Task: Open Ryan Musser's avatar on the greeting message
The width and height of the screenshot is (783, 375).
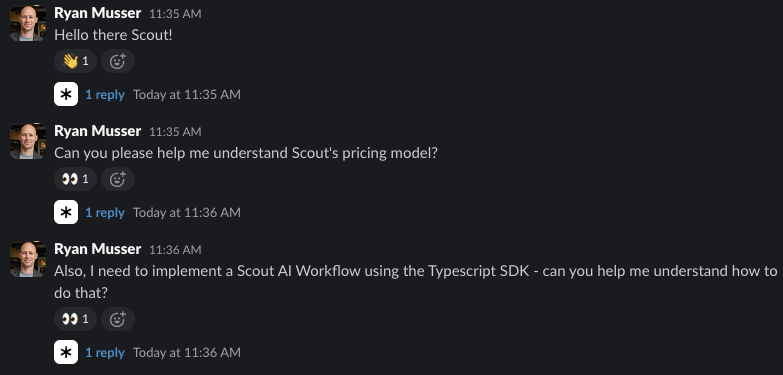Action: click(28, 23)
